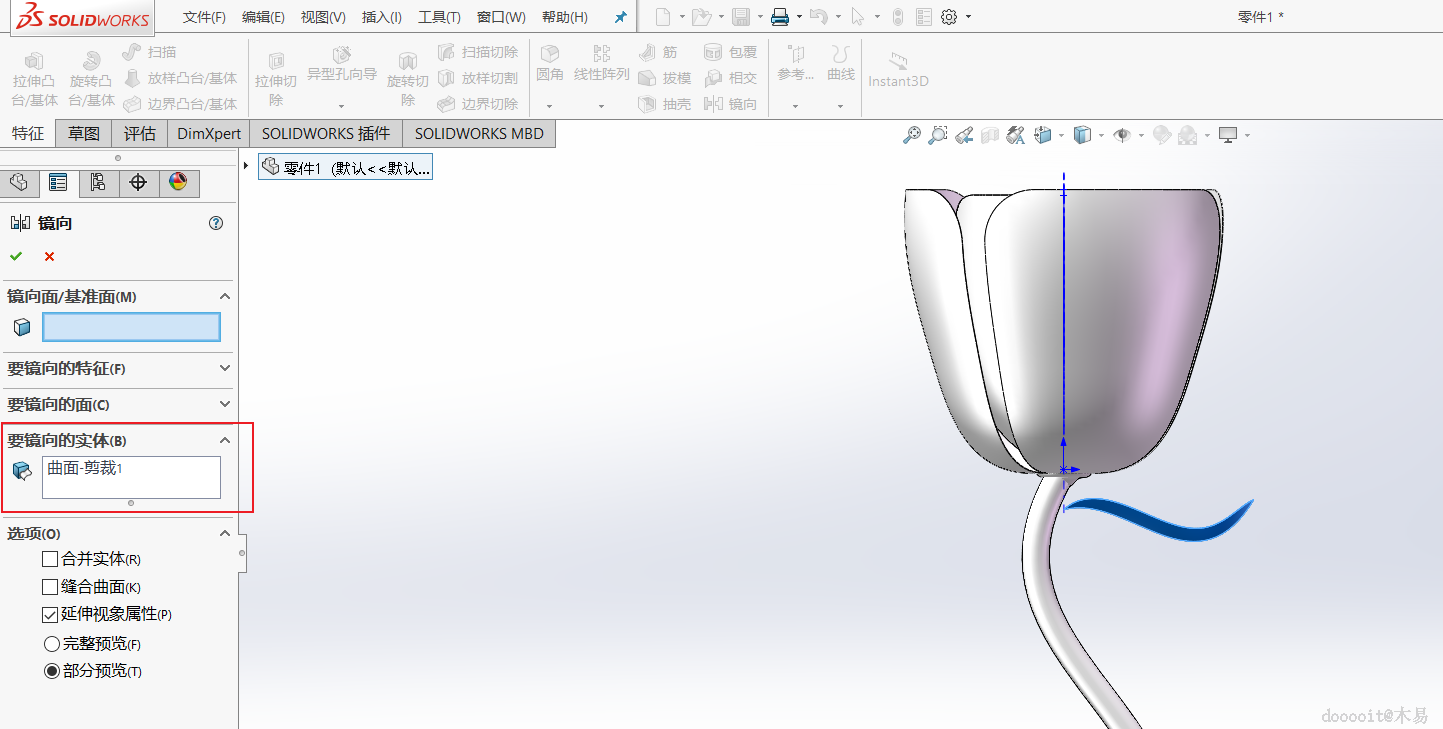Click the green checkmark to confirm mirror
The height and width of the screenshot is (729, 1443).
16,257
